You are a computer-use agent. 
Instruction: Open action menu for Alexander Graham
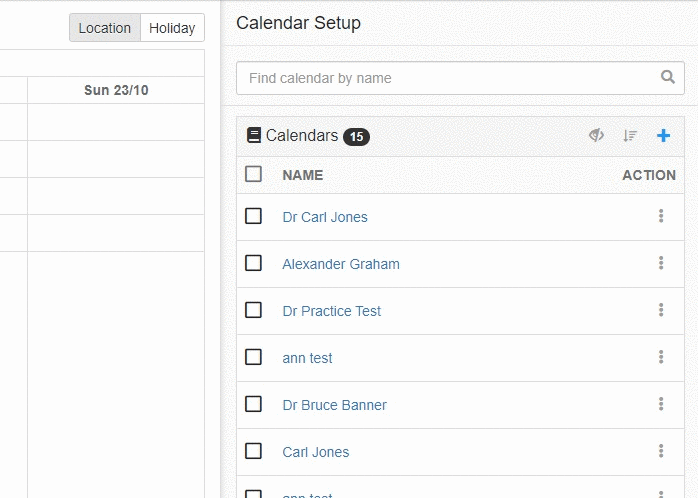click(x=661, y=263)
